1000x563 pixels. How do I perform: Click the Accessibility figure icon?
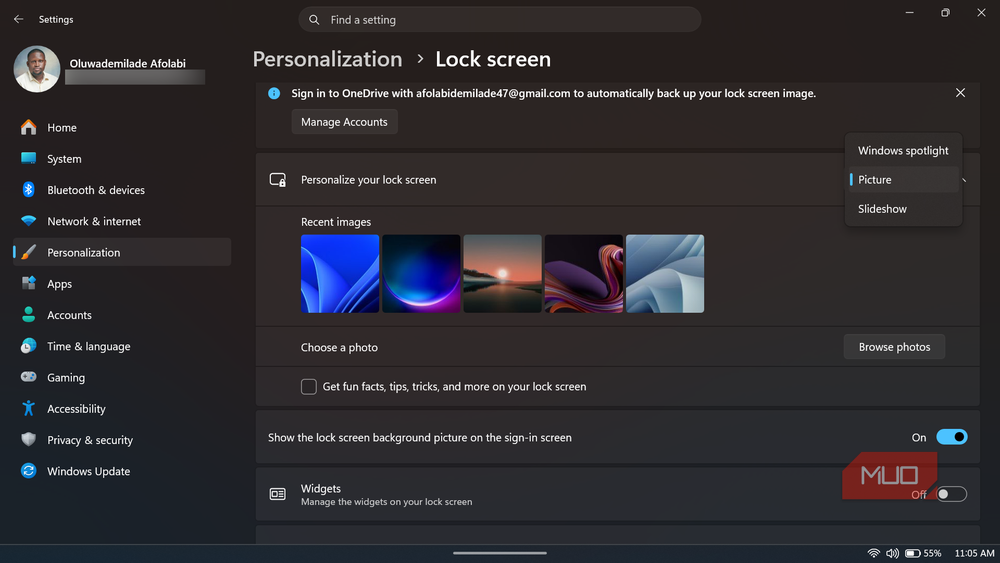pos(28,409)
